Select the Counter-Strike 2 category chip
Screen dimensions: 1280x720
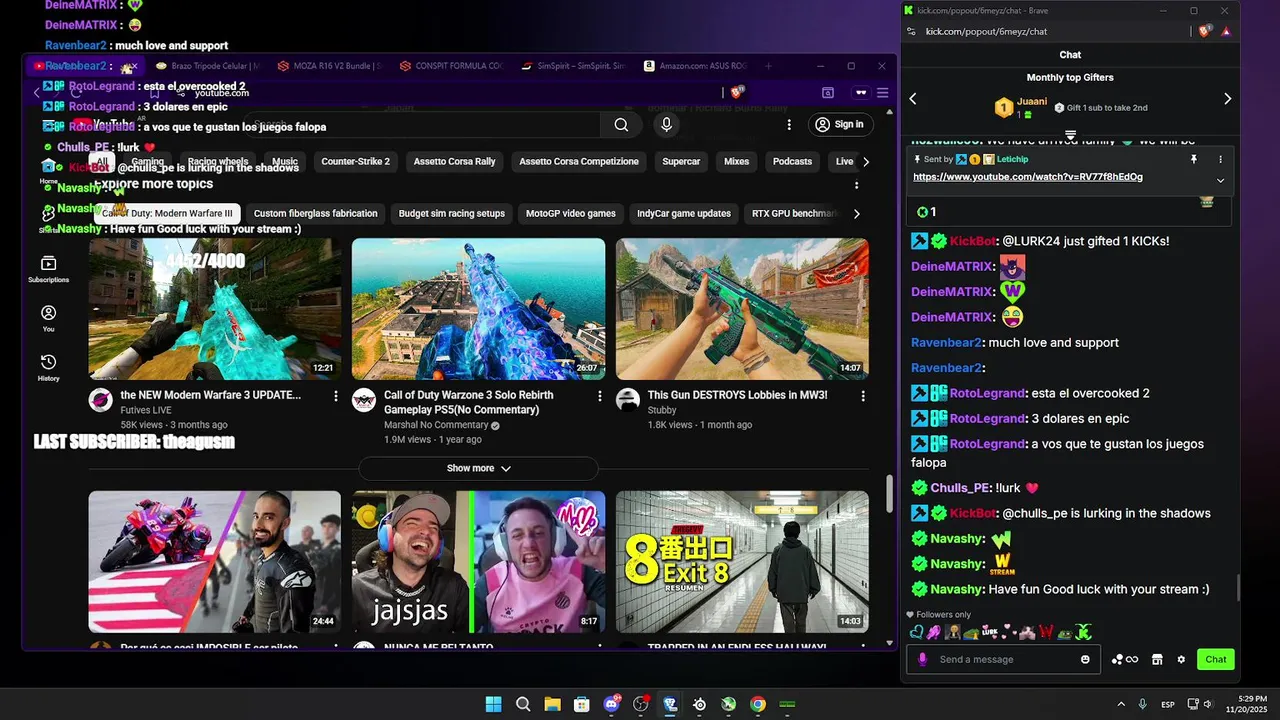click(x=355, y=161)
